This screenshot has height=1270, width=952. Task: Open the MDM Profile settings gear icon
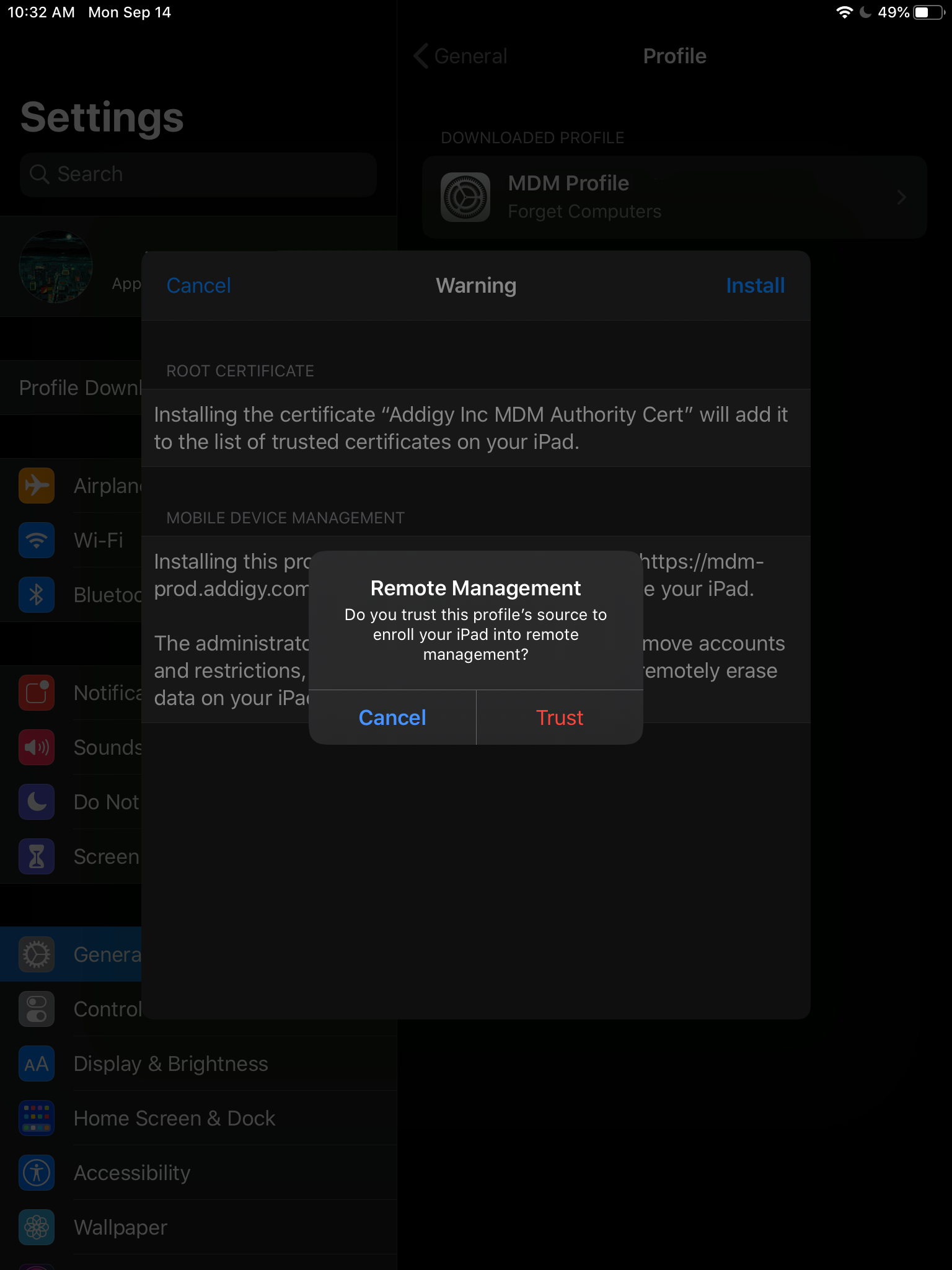tap(465, 197)
